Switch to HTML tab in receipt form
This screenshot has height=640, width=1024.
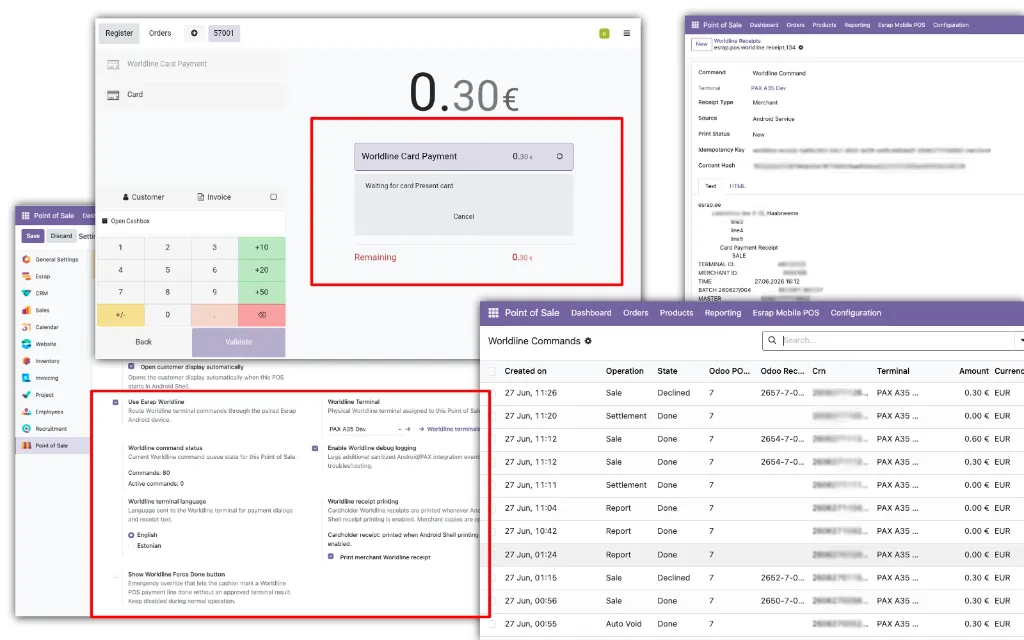point(737,186)
